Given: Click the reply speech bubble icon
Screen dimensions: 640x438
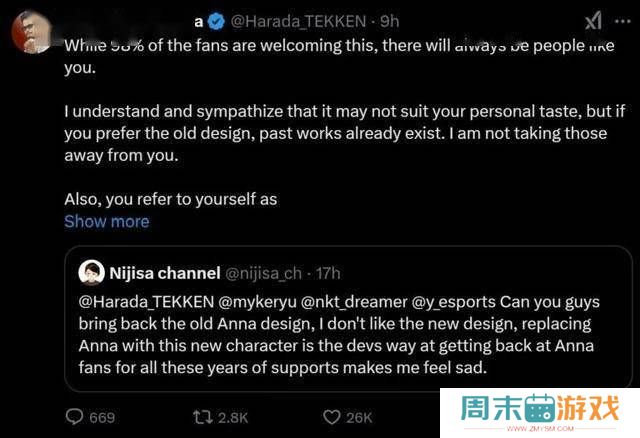Looking at the screenshot, I should coord(75,416).
